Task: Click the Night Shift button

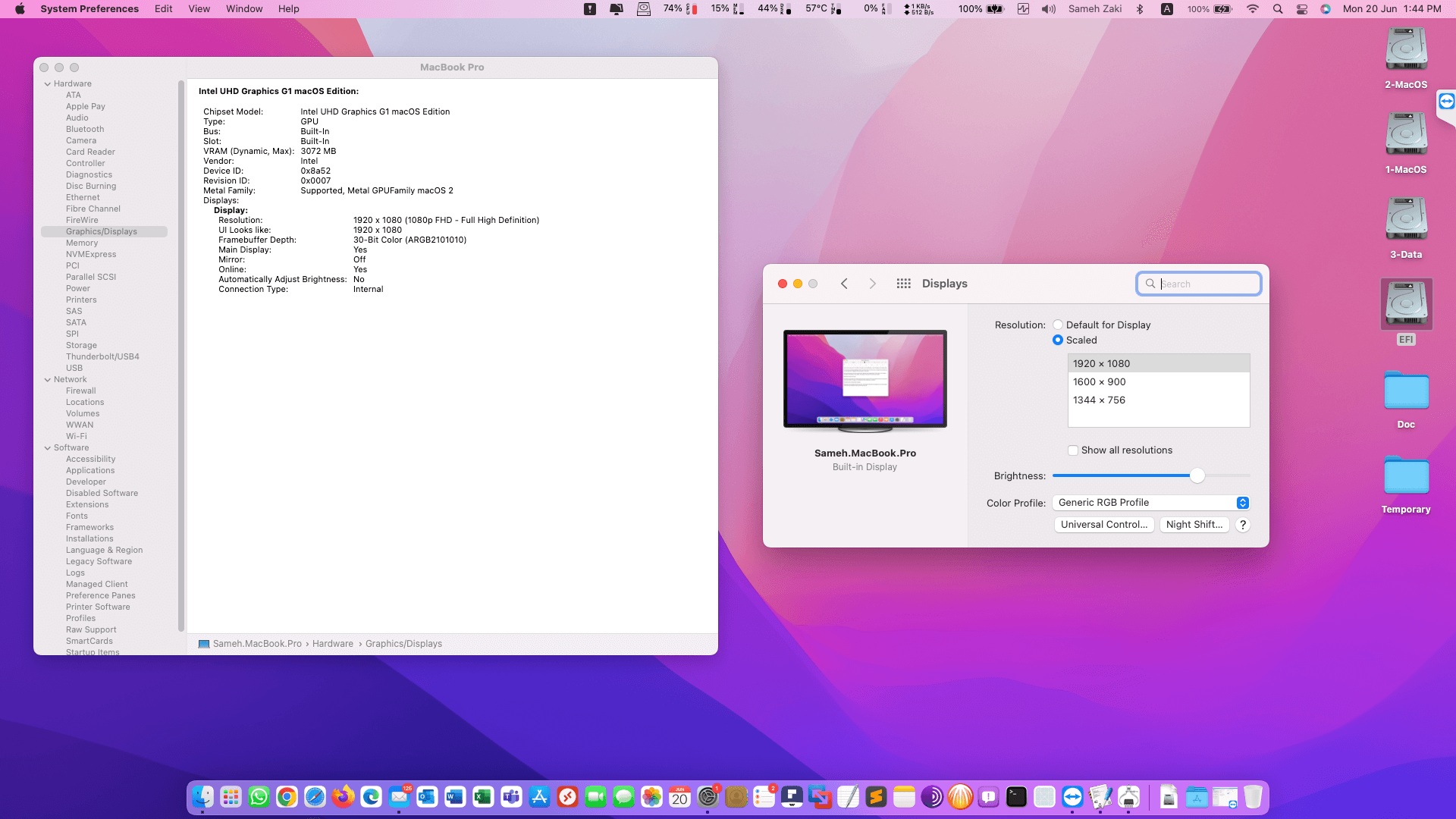Action: (x=1194, y=525)
